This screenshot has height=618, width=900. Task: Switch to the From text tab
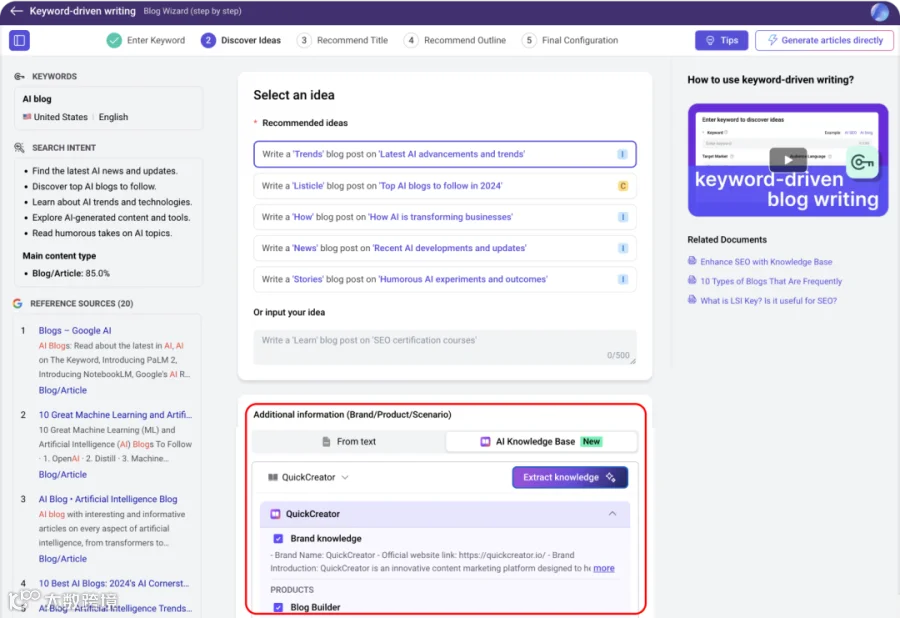click(349, 441)
